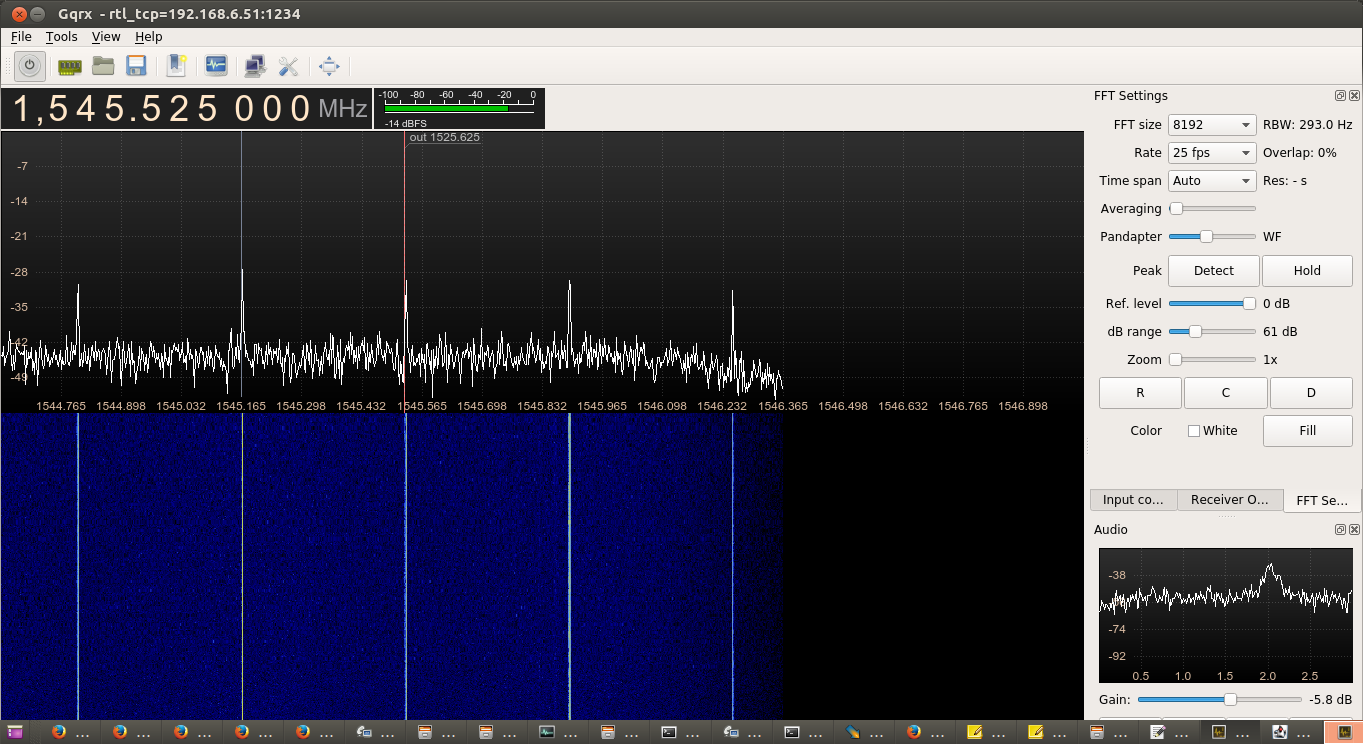Click the MHz unit label in the frequency display
Image resolution: width=1363 pixels, height=744 pixels.
343,109
